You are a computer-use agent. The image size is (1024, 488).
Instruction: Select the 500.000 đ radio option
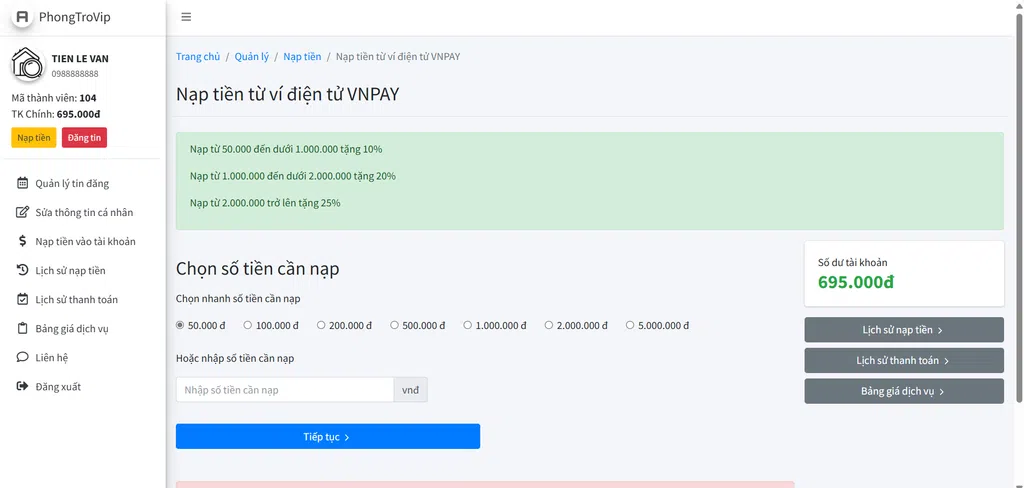395,325
